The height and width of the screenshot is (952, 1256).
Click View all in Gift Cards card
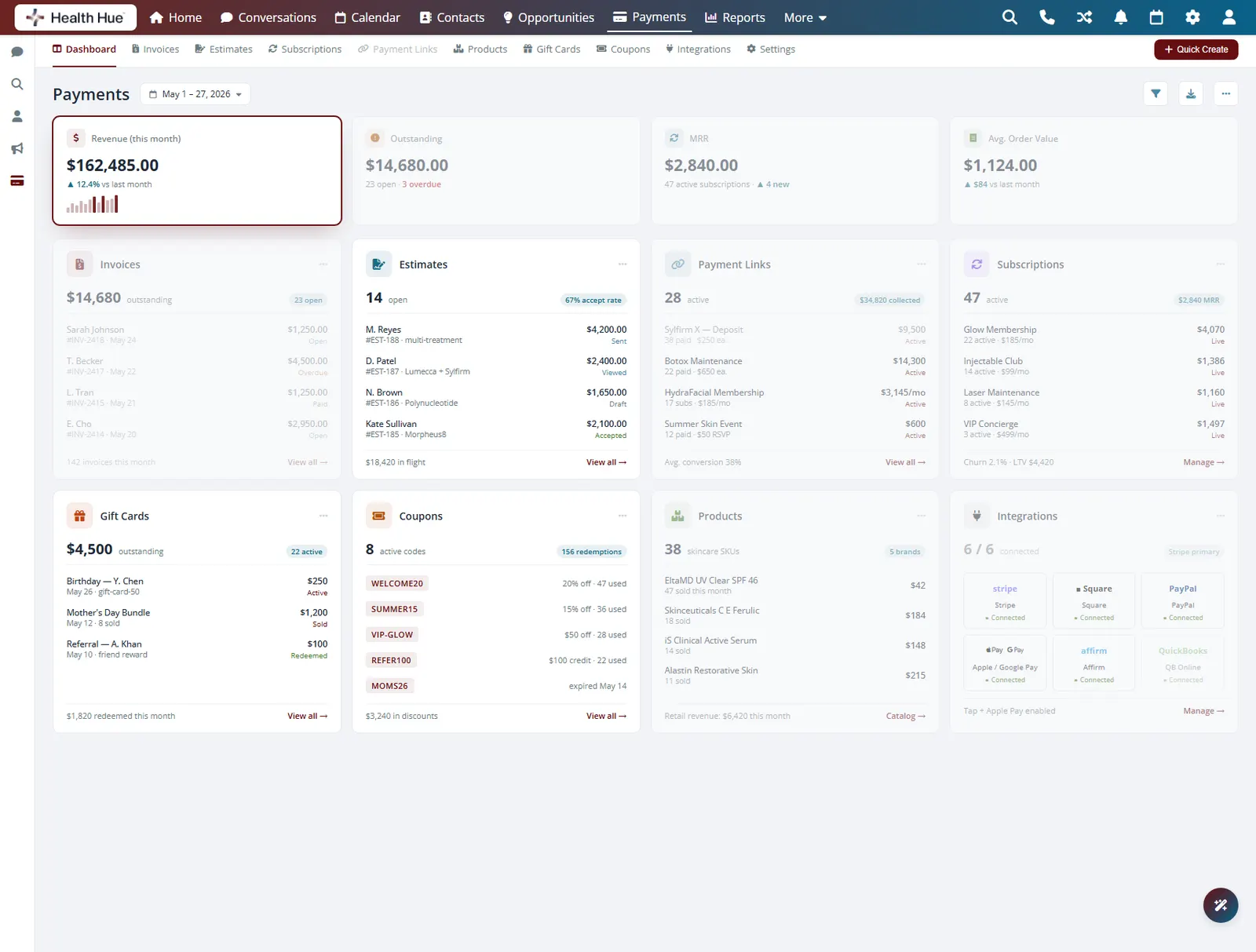307,716
